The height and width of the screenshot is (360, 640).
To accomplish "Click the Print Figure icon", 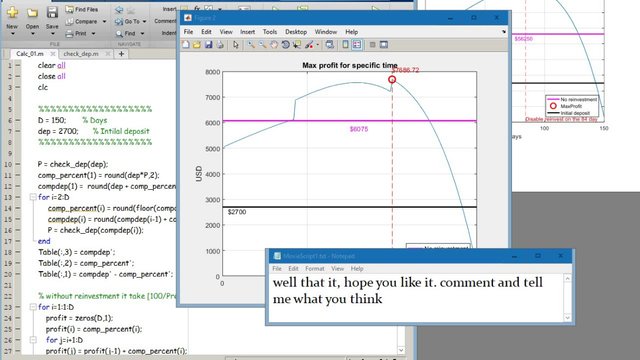I will (220, 44).
